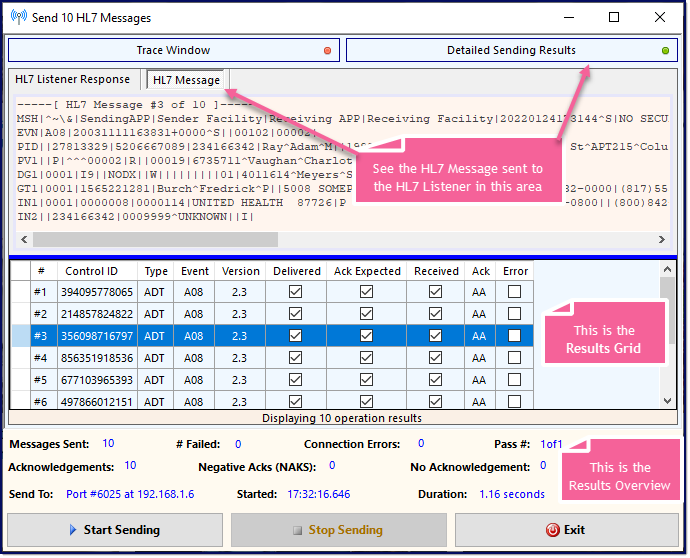Toggle Detailed Sending Results button
The image size is (690, 558).
coord(512,50)
